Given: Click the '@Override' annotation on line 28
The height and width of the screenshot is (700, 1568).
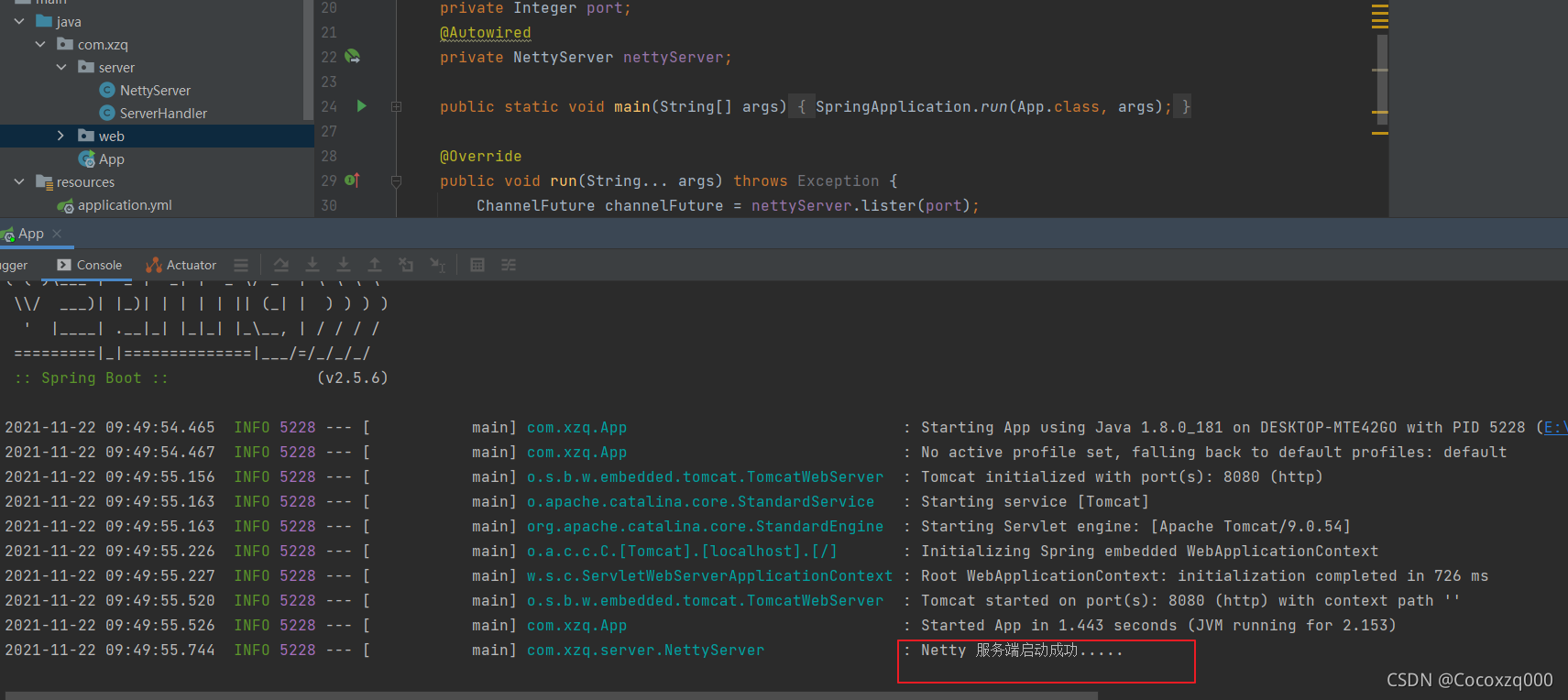Looking at the screenshot, I should click(x=480, y=156).
